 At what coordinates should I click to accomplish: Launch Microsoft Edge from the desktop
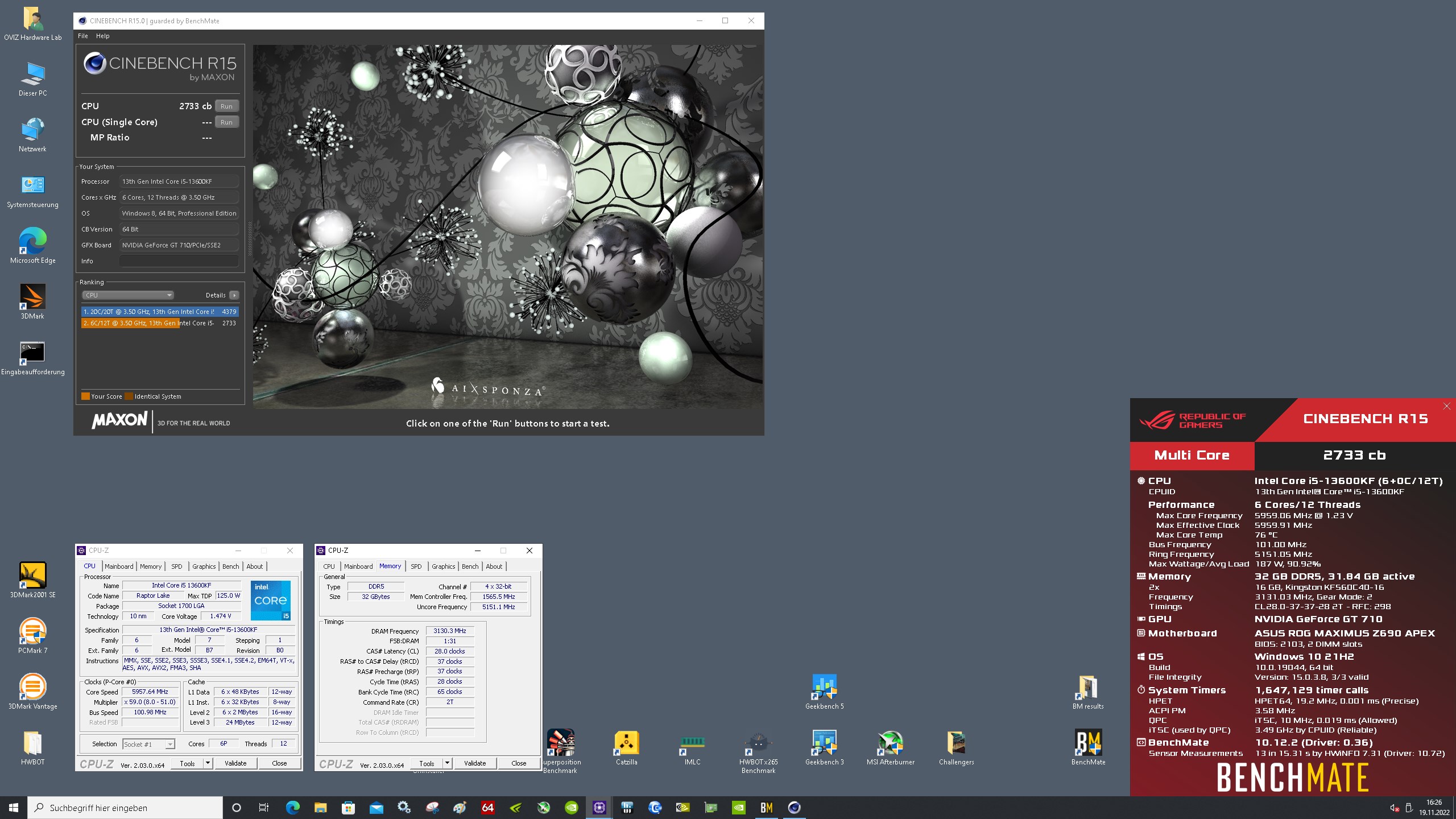[x=32, y=246]
